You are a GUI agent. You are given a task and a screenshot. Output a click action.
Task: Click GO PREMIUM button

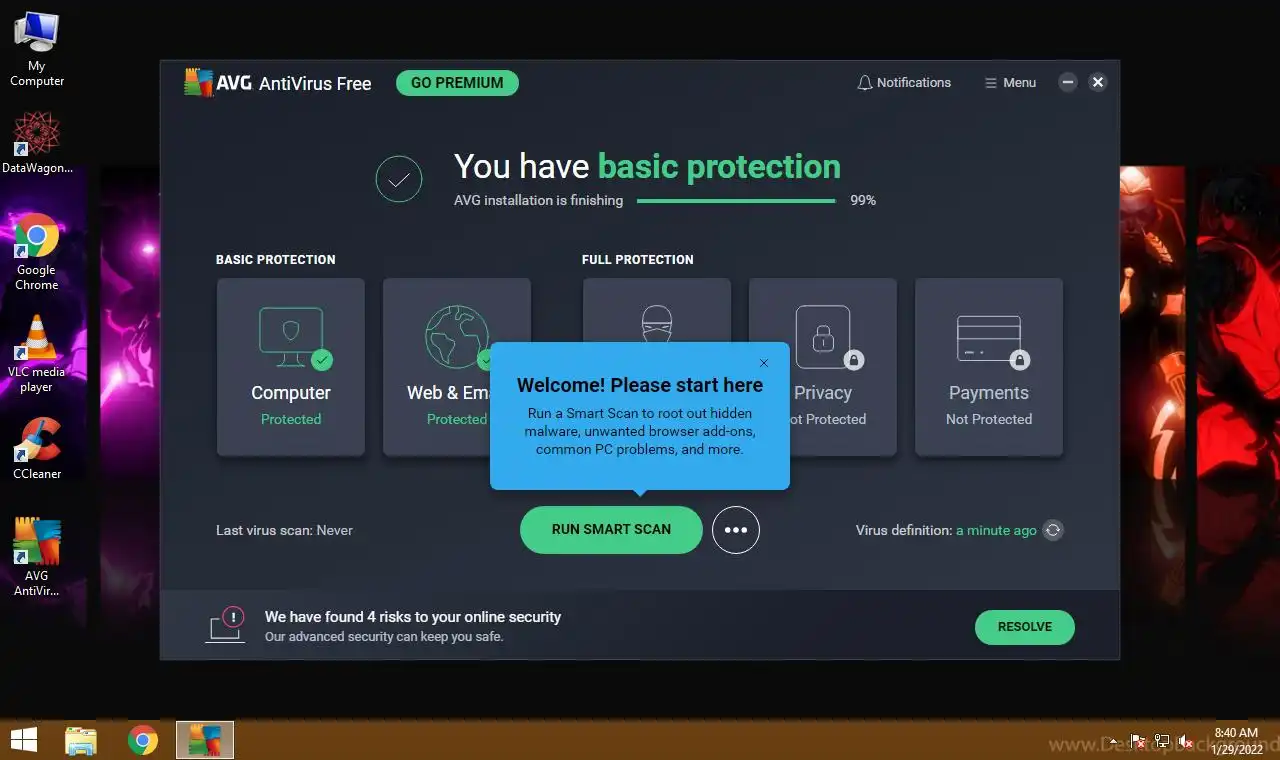(457, 83)
